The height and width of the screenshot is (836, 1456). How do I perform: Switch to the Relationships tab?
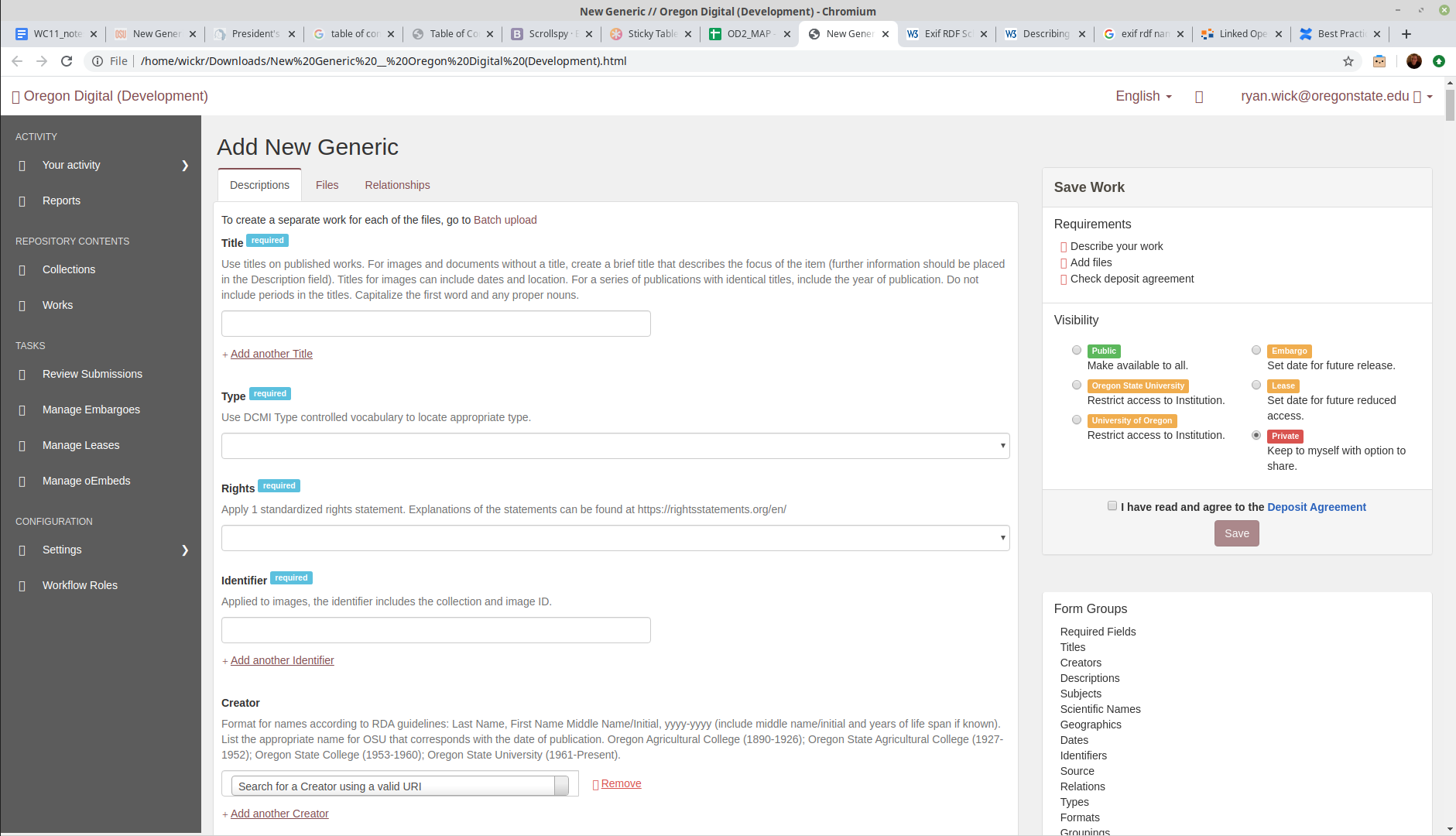397,185
